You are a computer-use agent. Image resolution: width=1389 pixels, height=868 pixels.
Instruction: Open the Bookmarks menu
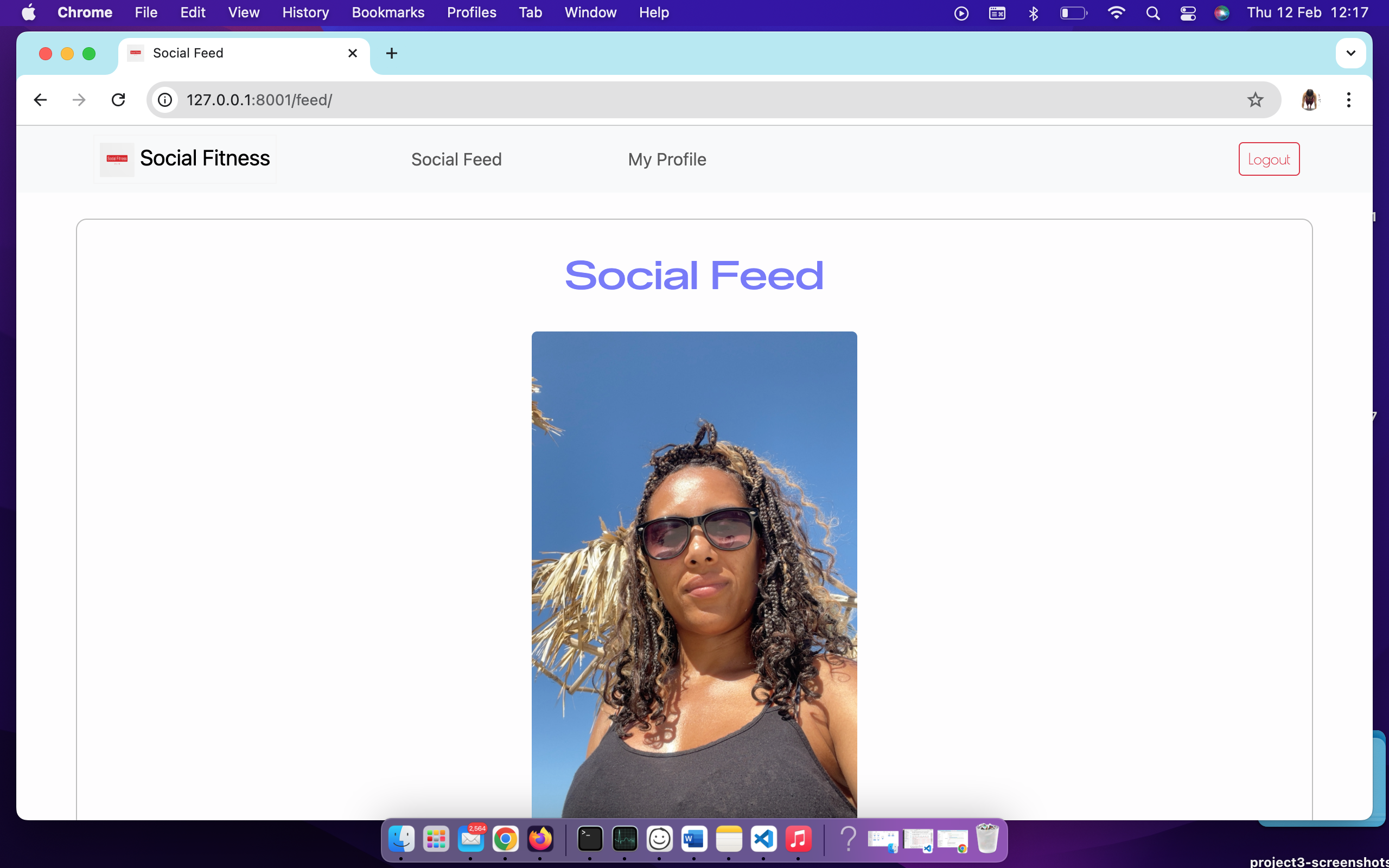pos(388,12)
